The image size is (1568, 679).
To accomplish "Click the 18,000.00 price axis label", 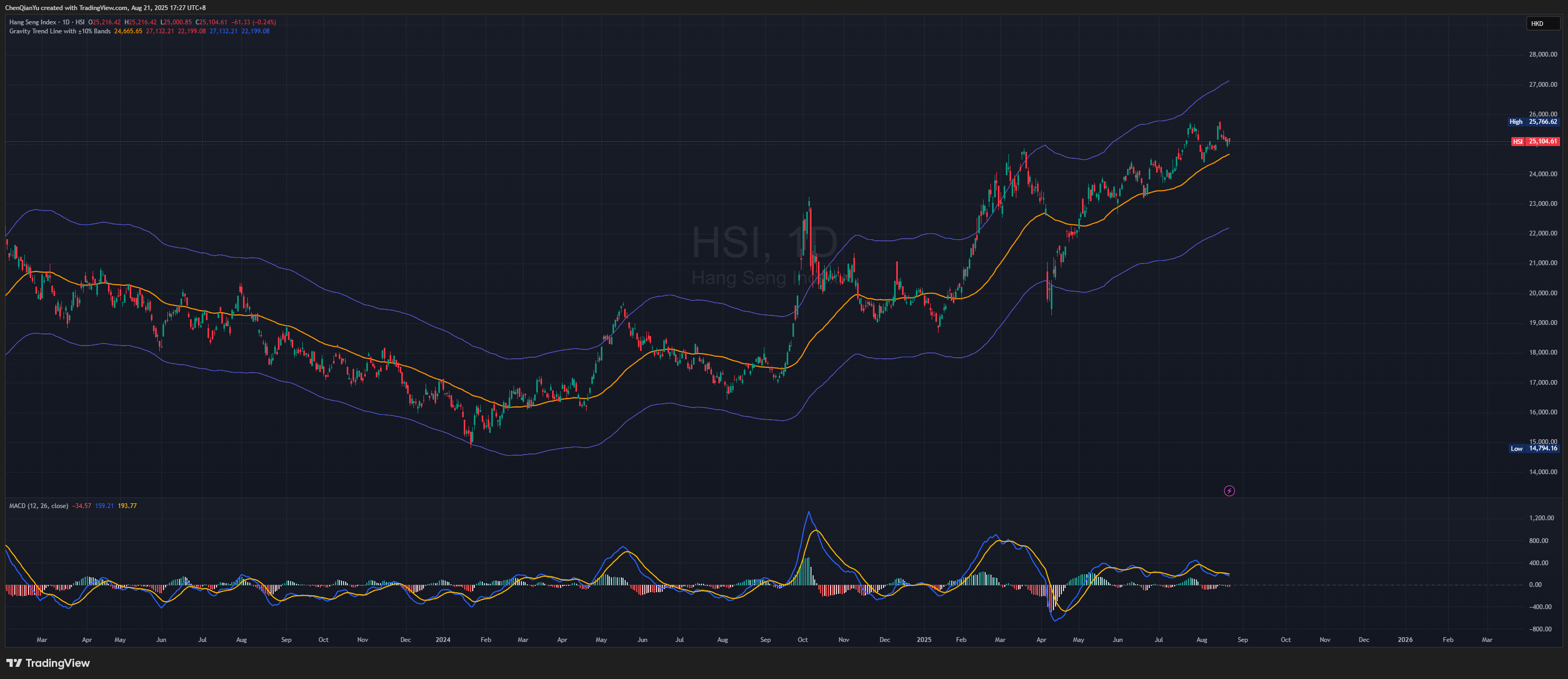I will (1543, 352).
